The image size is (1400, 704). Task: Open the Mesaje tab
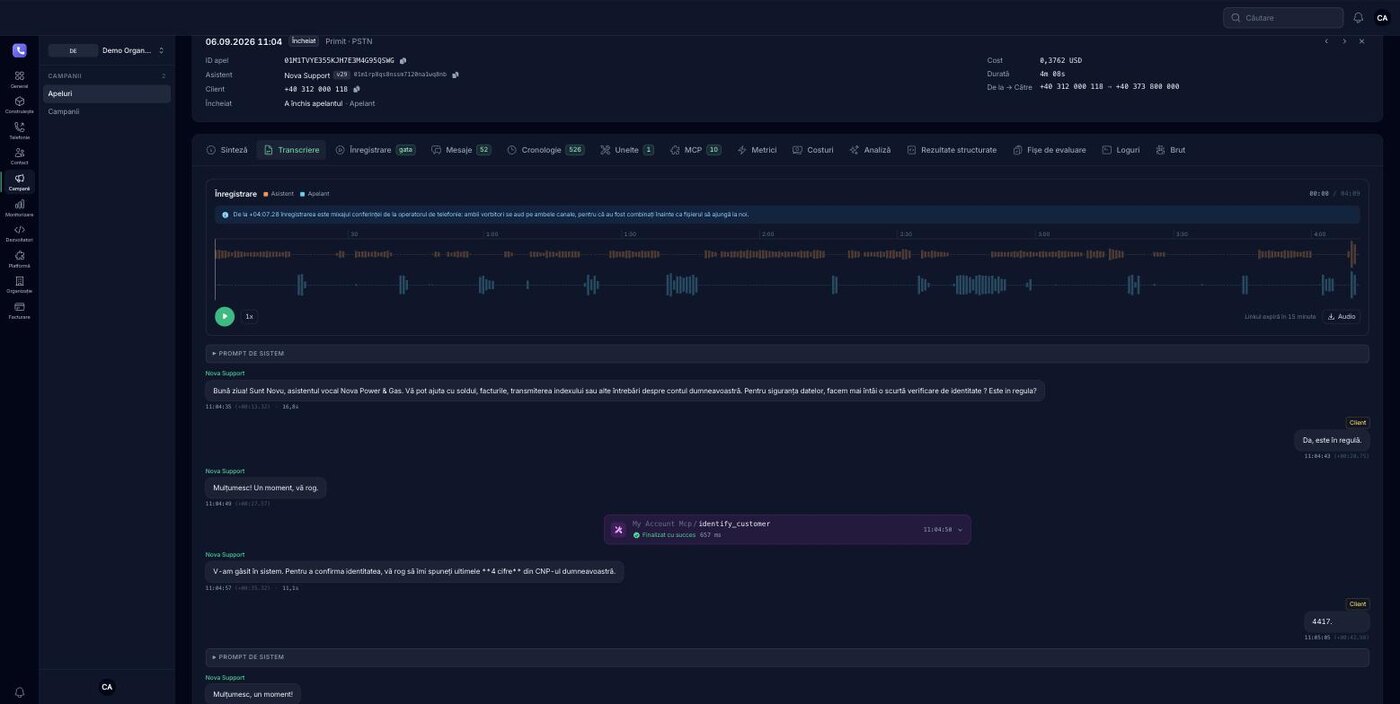coord(461,150)
